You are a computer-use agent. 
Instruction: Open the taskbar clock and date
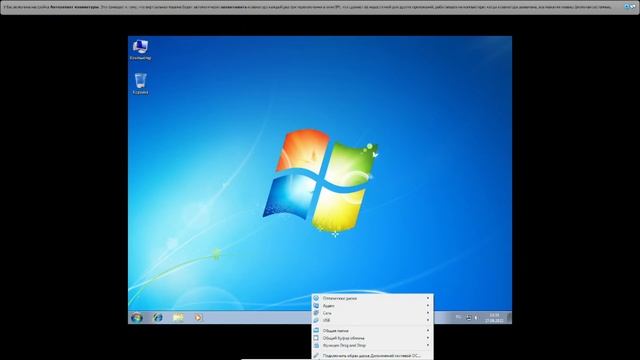[494, 318]
